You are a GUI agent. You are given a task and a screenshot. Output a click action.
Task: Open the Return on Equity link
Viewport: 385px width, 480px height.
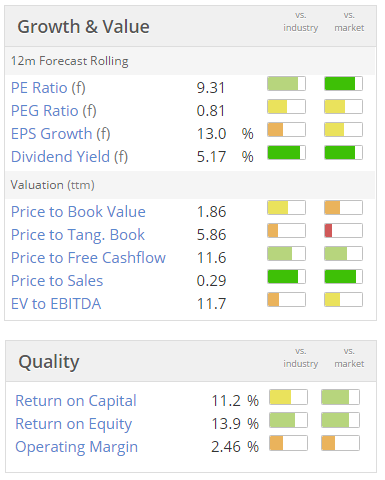click(74, 424)
